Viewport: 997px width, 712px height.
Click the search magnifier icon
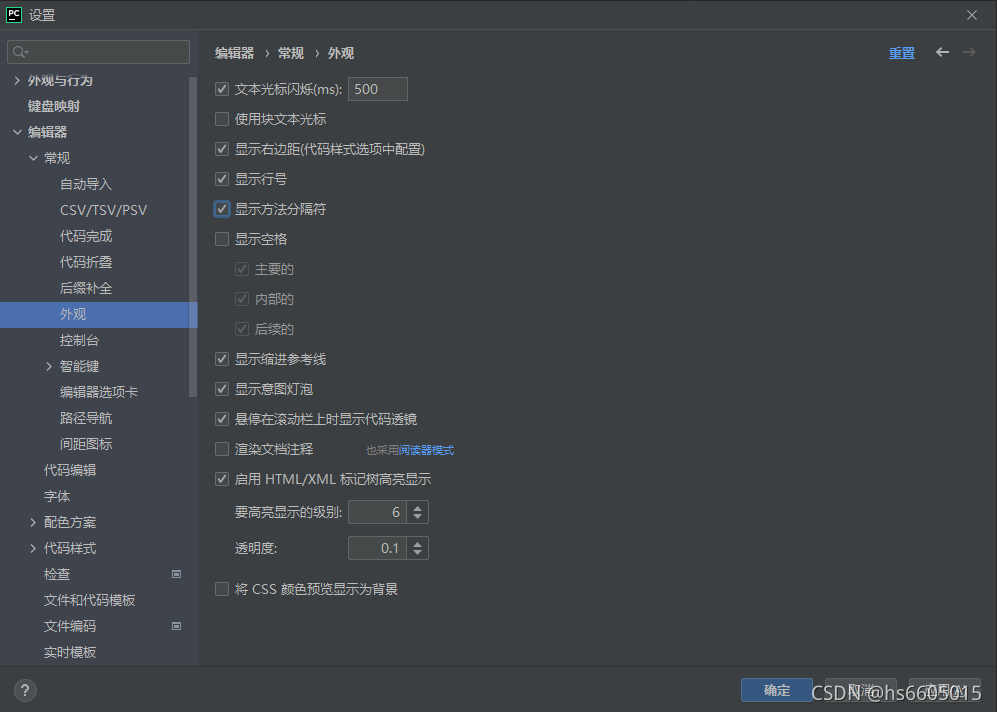(20, 52)
